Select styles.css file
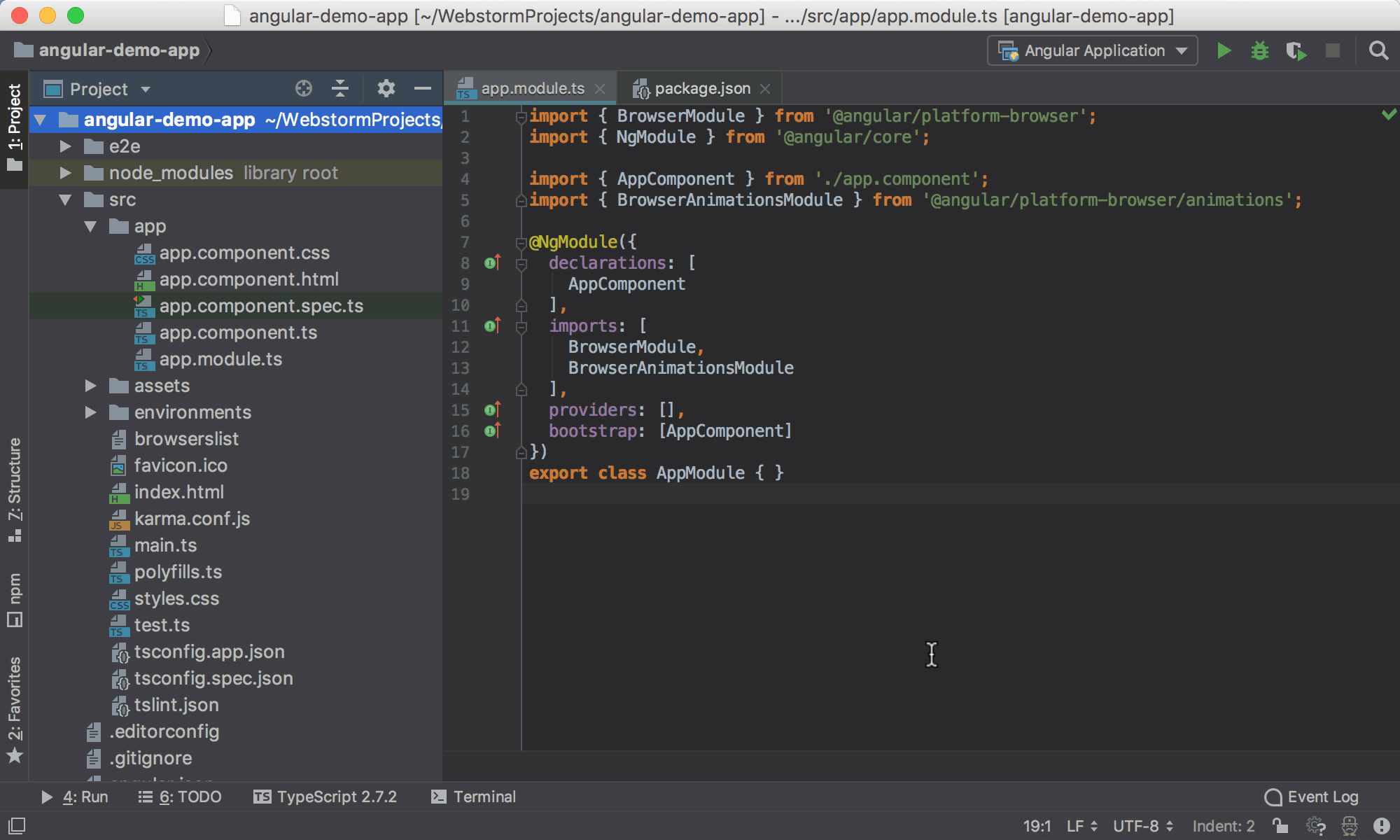Screen dimensions: 1400x840 tap(176, 598)
